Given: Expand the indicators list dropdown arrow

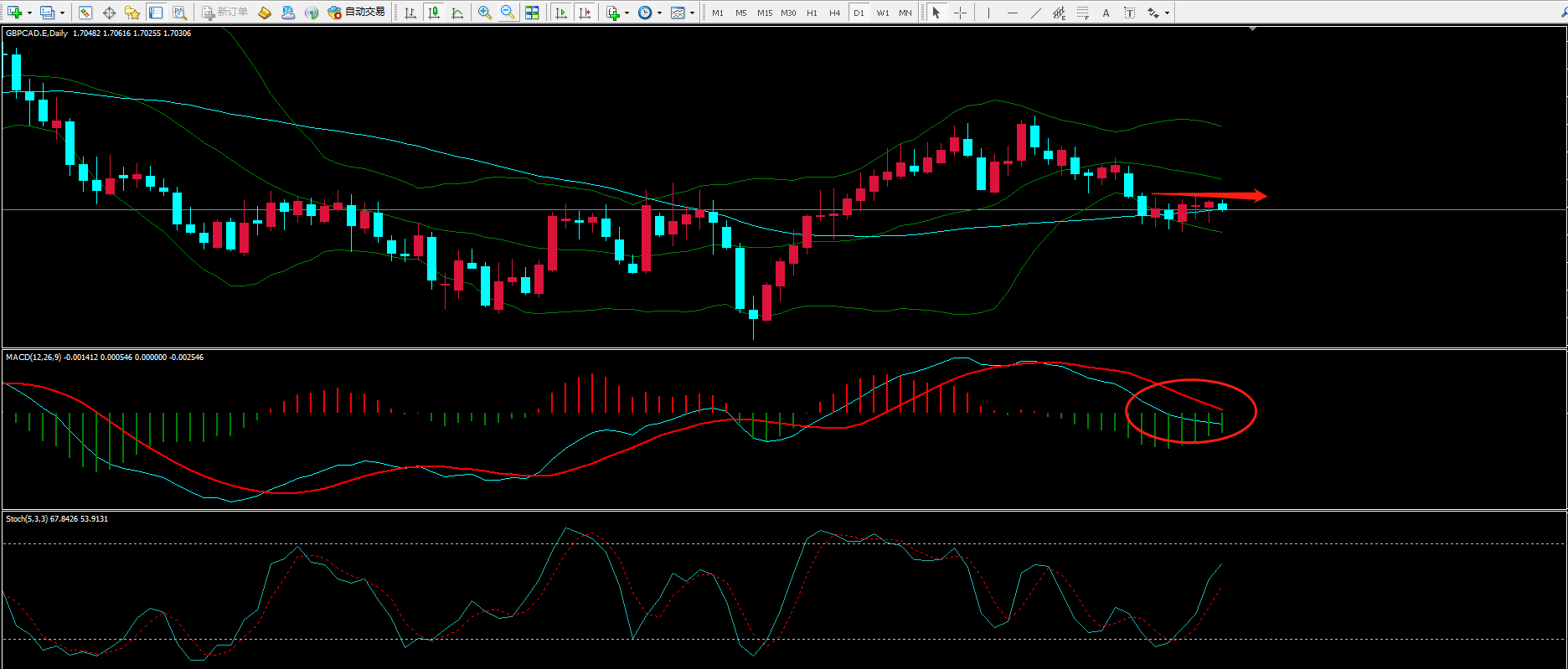Looking at the screenshot, I should click(627, 13).
